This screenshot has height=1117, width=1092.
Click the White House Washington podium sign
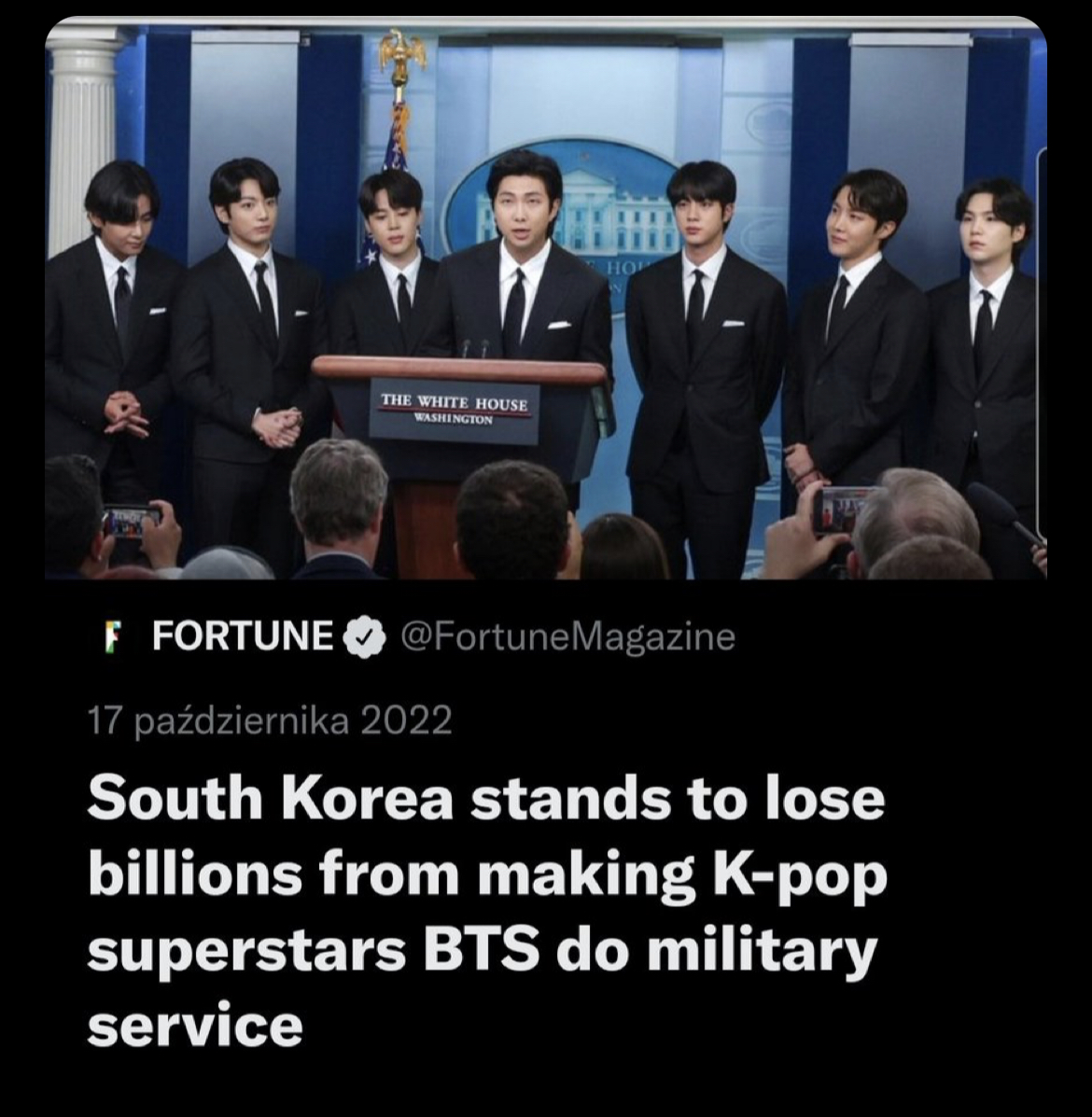point(455,408)
